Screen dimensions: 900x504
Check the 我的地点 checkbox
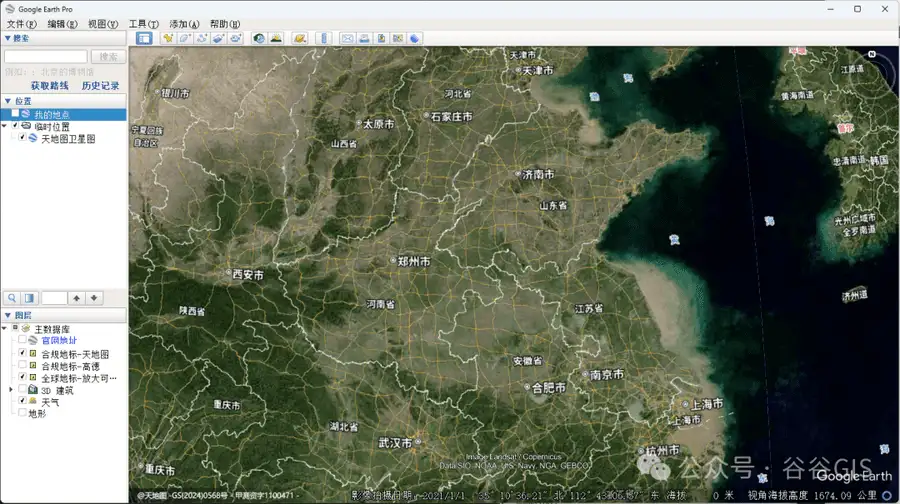(15, 114)
